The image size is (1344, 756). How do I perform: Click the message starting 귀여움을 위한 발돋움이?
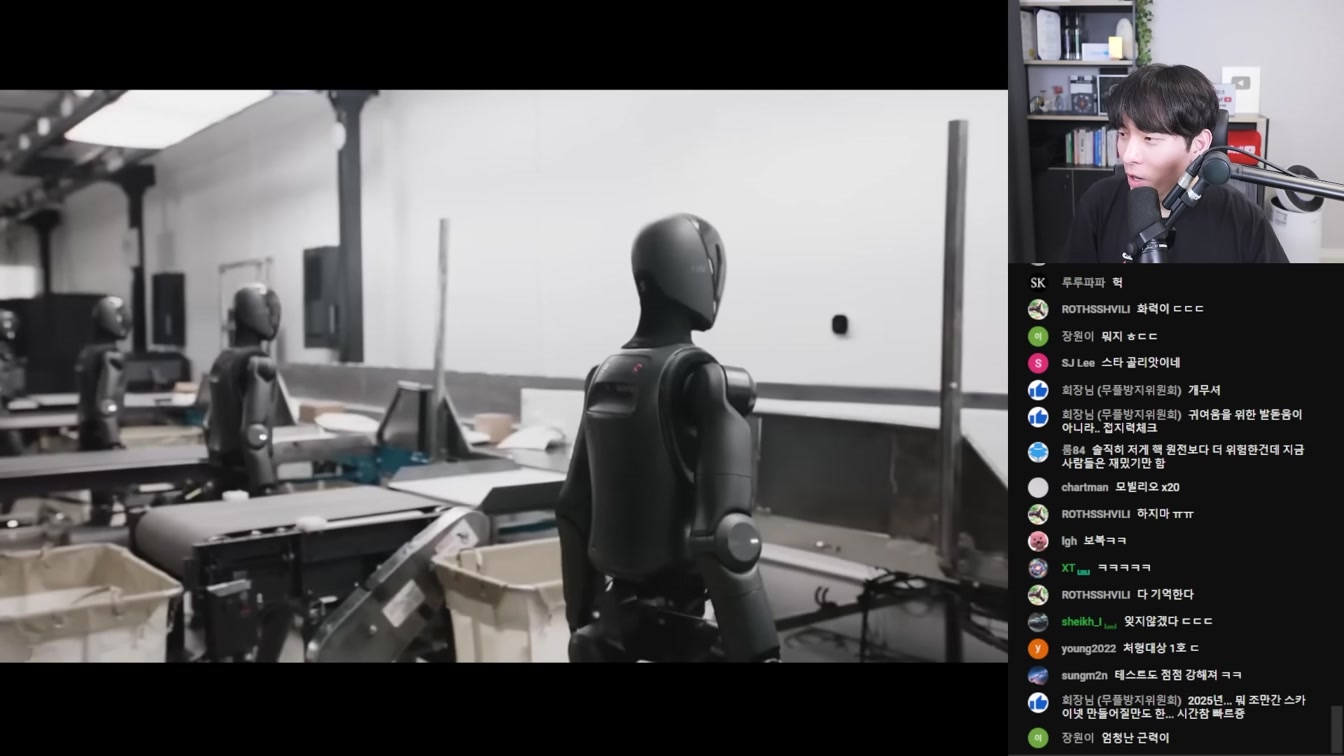(x=1182, y=421)
